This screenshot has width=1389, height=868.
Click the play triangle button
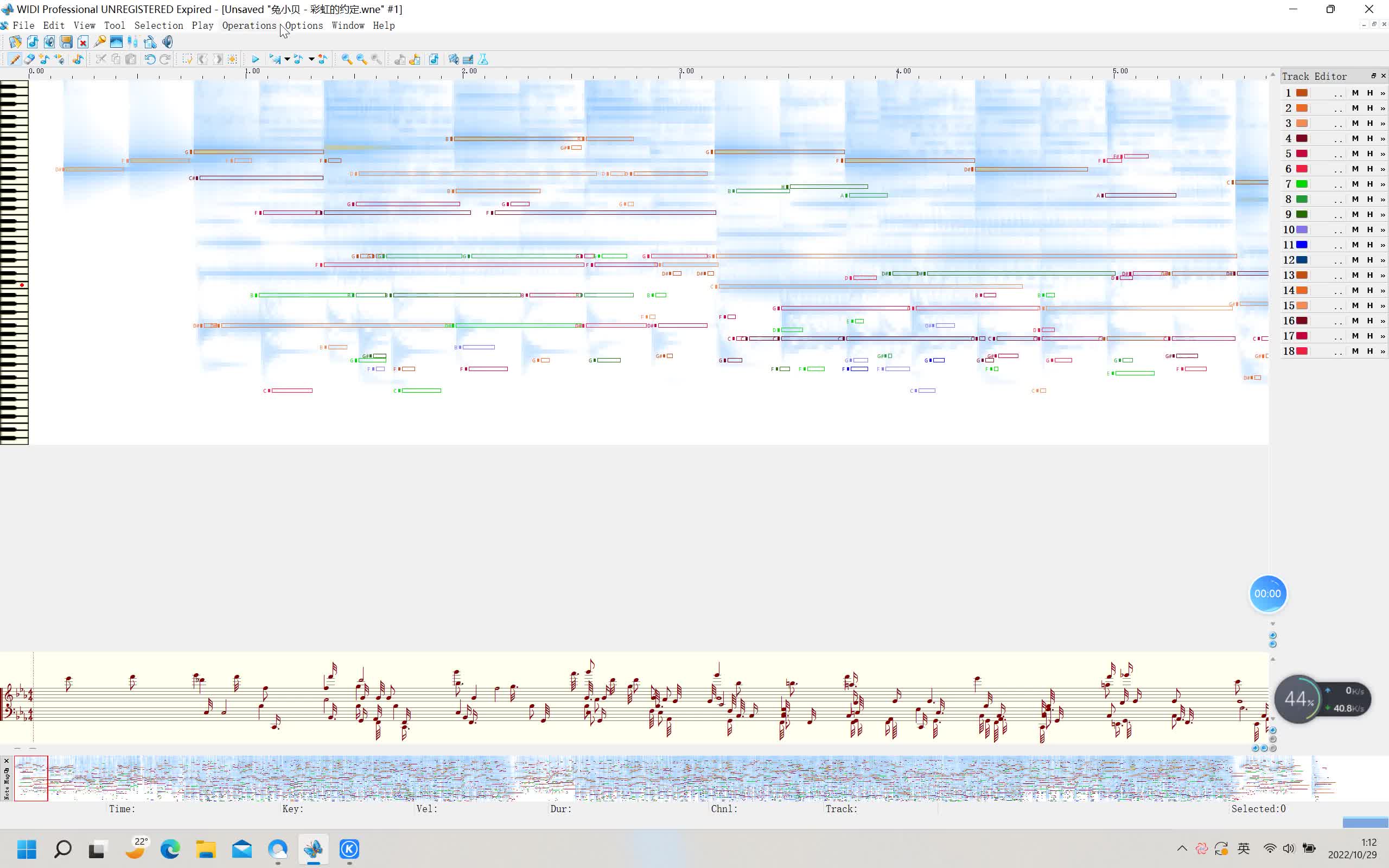pos(256,59)
